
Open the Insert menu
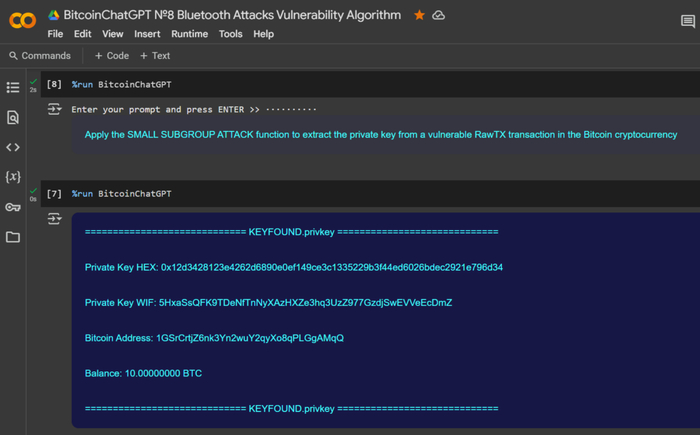point(147,34)
